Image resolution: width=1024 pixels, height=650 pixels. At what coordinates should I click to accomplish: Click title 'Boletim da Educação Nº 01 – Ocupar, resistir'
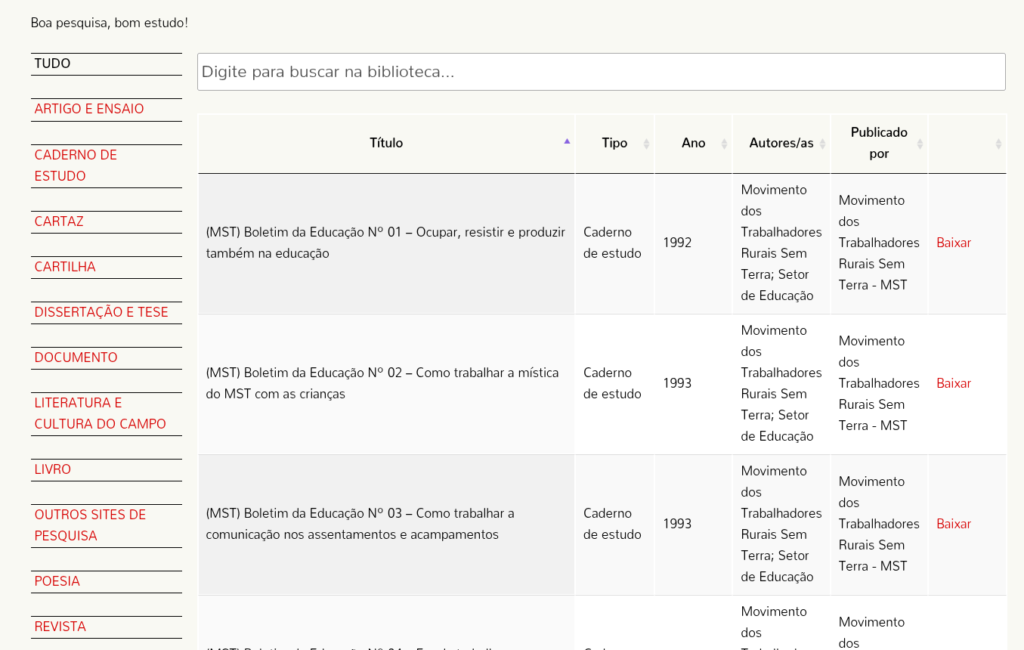point(385,242)
